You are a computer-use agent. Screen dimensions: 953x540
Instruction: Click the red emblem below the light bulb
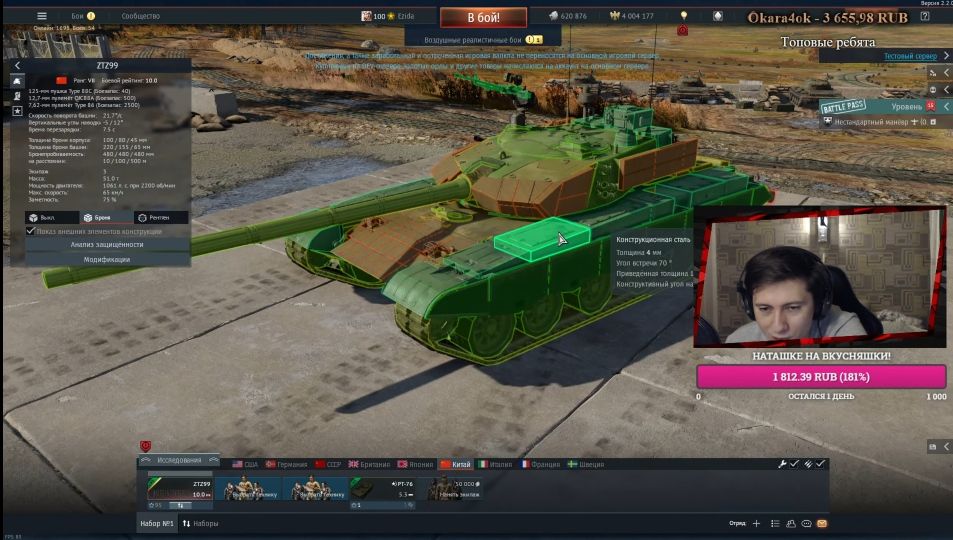click(683, 30)
